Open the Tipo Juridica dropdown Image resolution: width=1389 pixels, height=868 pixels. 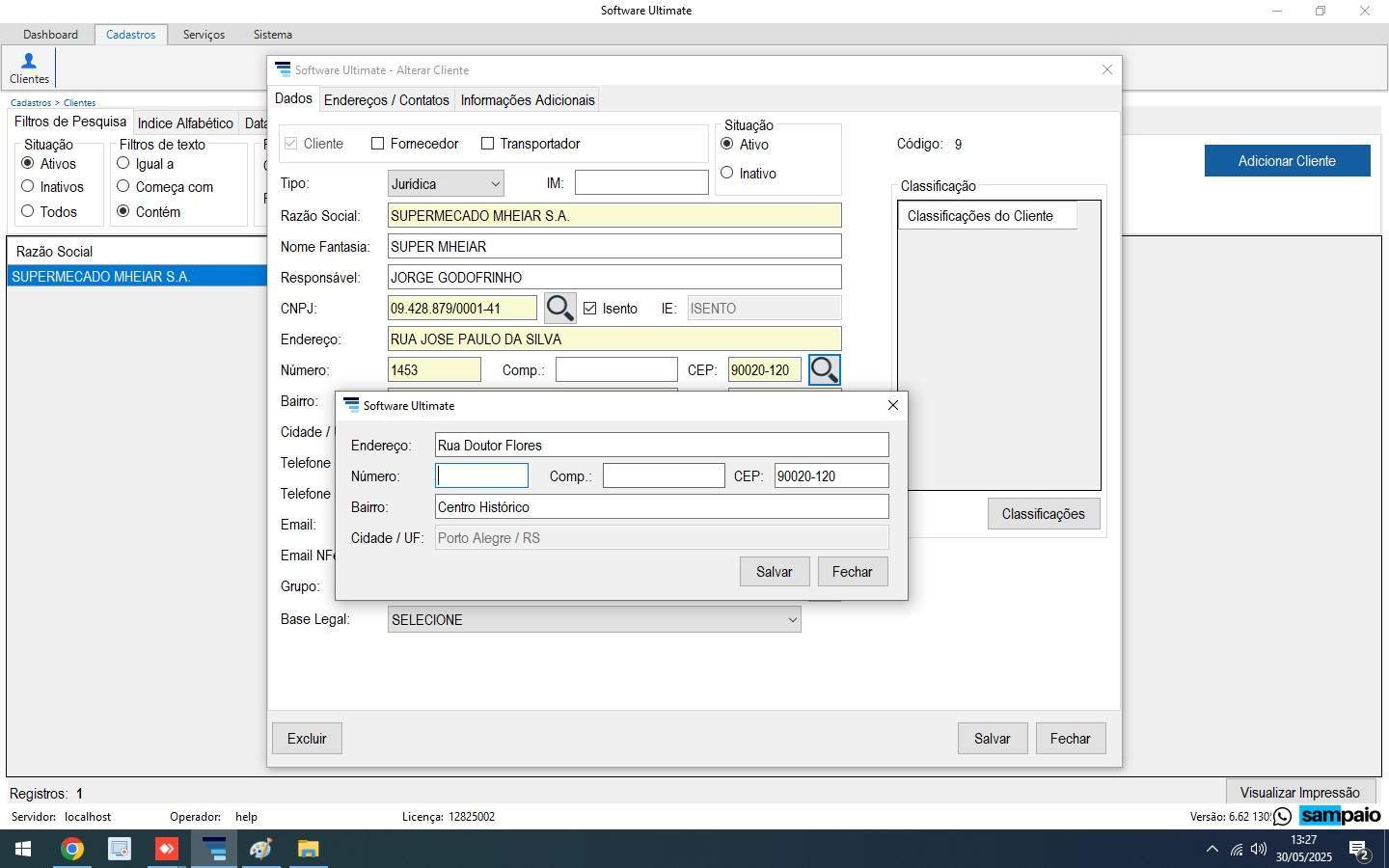pyautogui.click(x=446, y=183)
